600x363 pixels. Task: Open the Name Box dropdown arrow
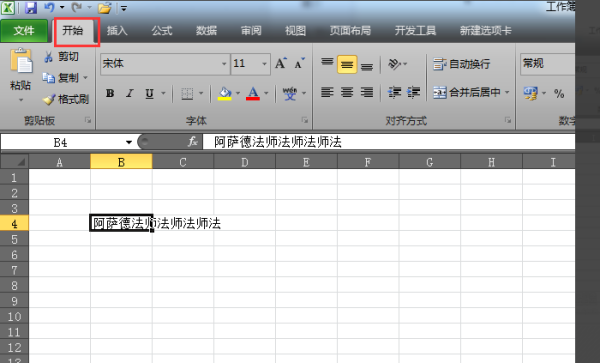point(129,142)
